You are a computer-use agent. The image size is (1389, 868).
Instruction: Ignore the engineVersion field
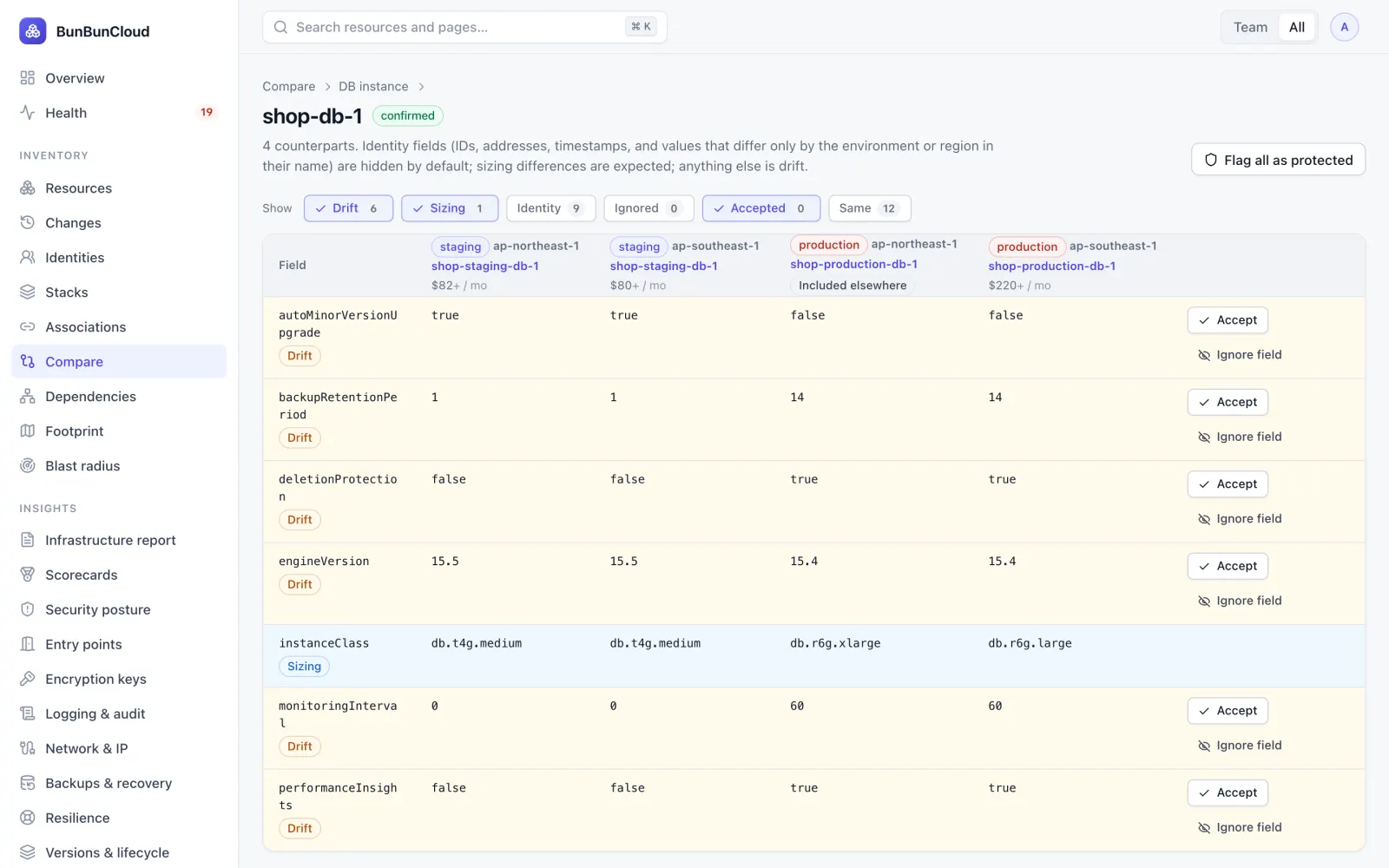click(x=1240, y=601)
